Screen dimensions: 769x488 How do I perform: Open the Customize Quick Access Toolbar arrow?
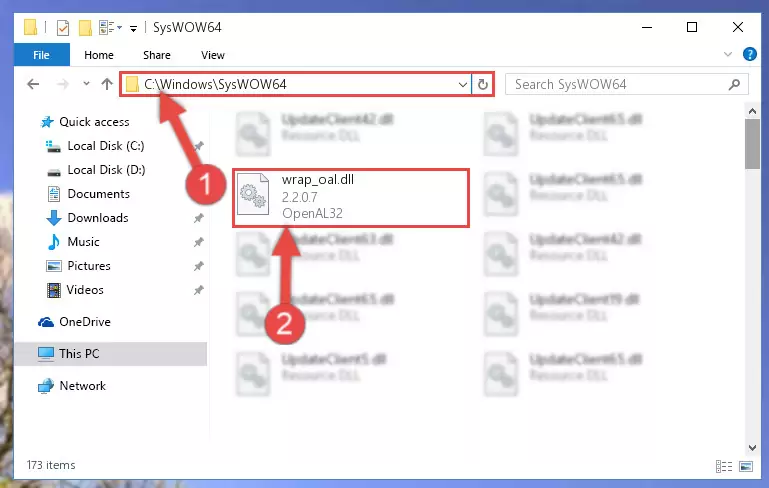(x=133, y=28)
